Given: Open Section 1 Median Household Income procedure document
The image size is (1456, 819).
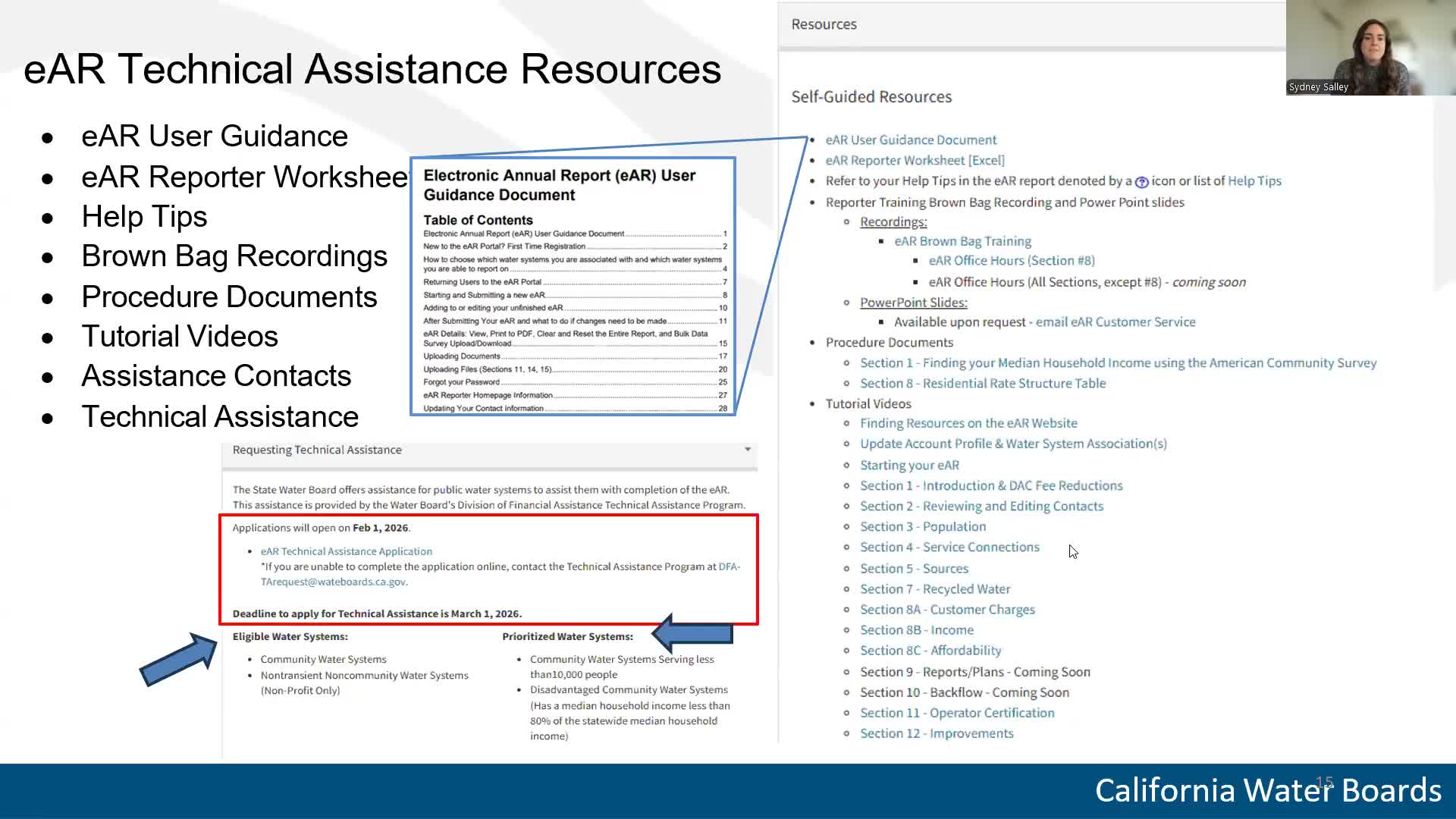Looking at the screenshot, I should (x=1119, y=362).
